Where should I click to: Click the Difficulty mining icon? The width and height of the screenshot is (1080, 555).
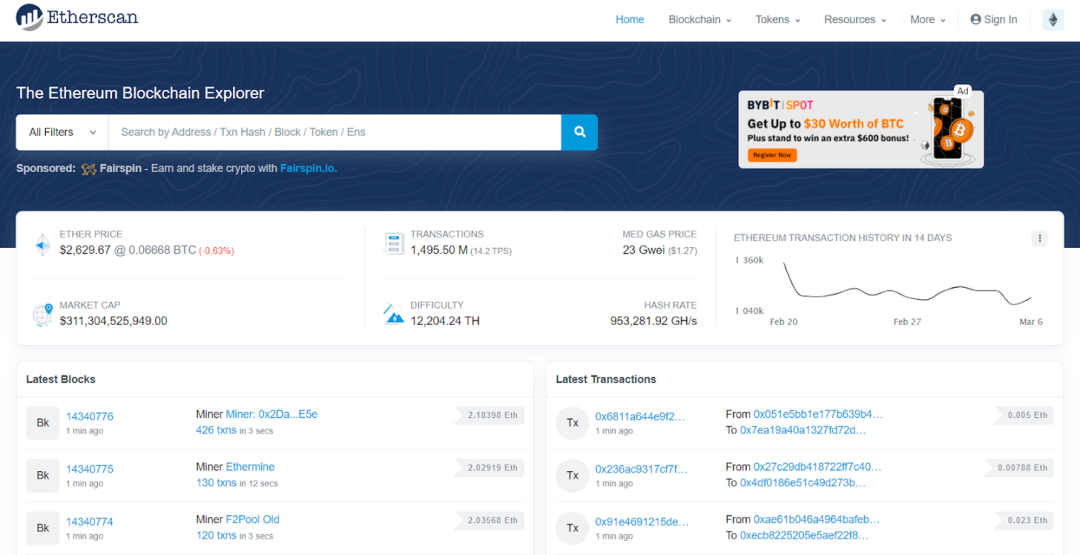394,314
